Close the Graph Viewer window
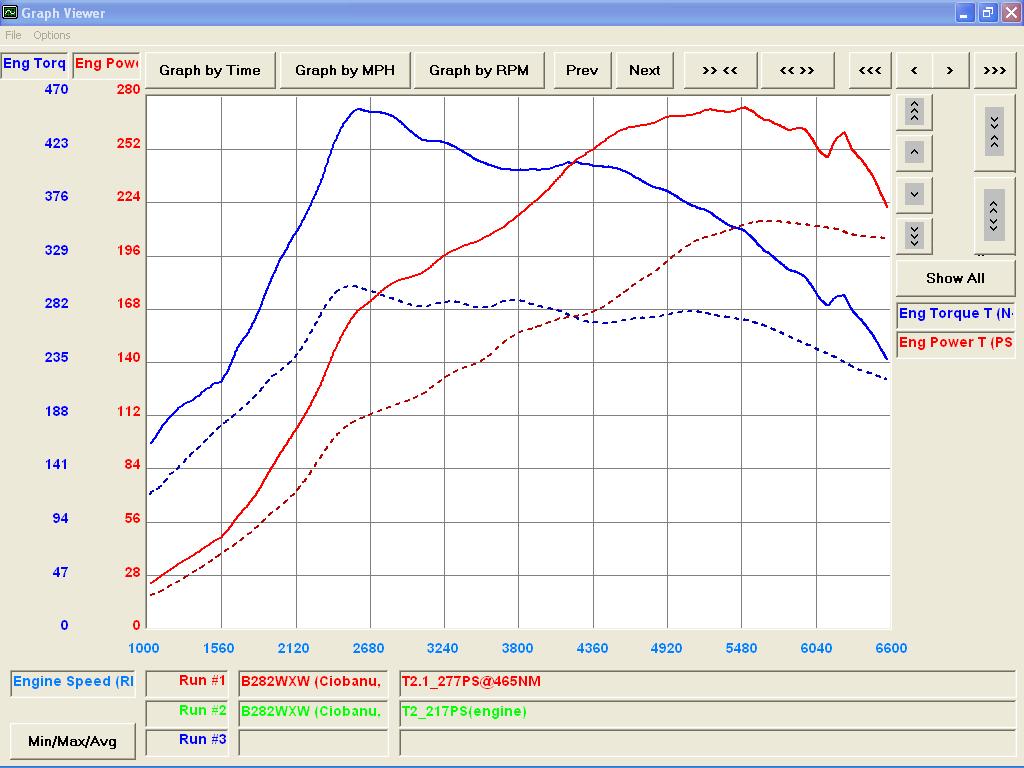1024x768 pixels. (1011, 12)
